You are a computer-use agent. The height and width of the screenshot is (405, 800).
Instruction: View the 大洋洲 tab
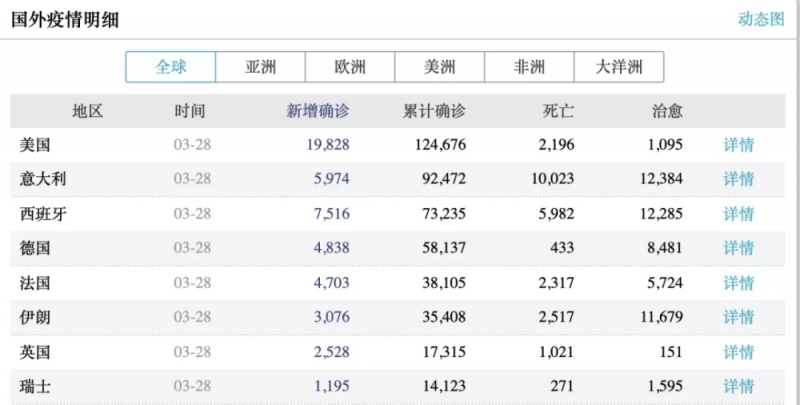coord(618,68)
